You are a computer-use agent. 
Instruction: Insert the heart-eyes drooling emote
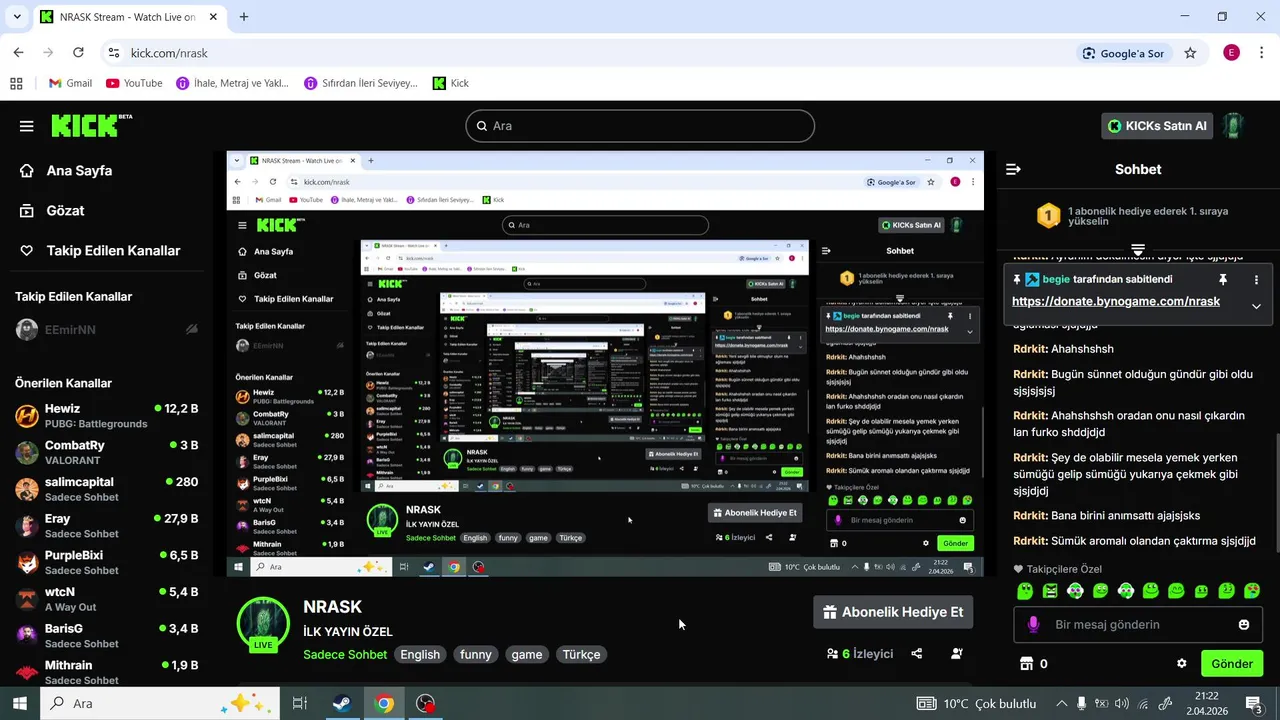pos(1251,591)
